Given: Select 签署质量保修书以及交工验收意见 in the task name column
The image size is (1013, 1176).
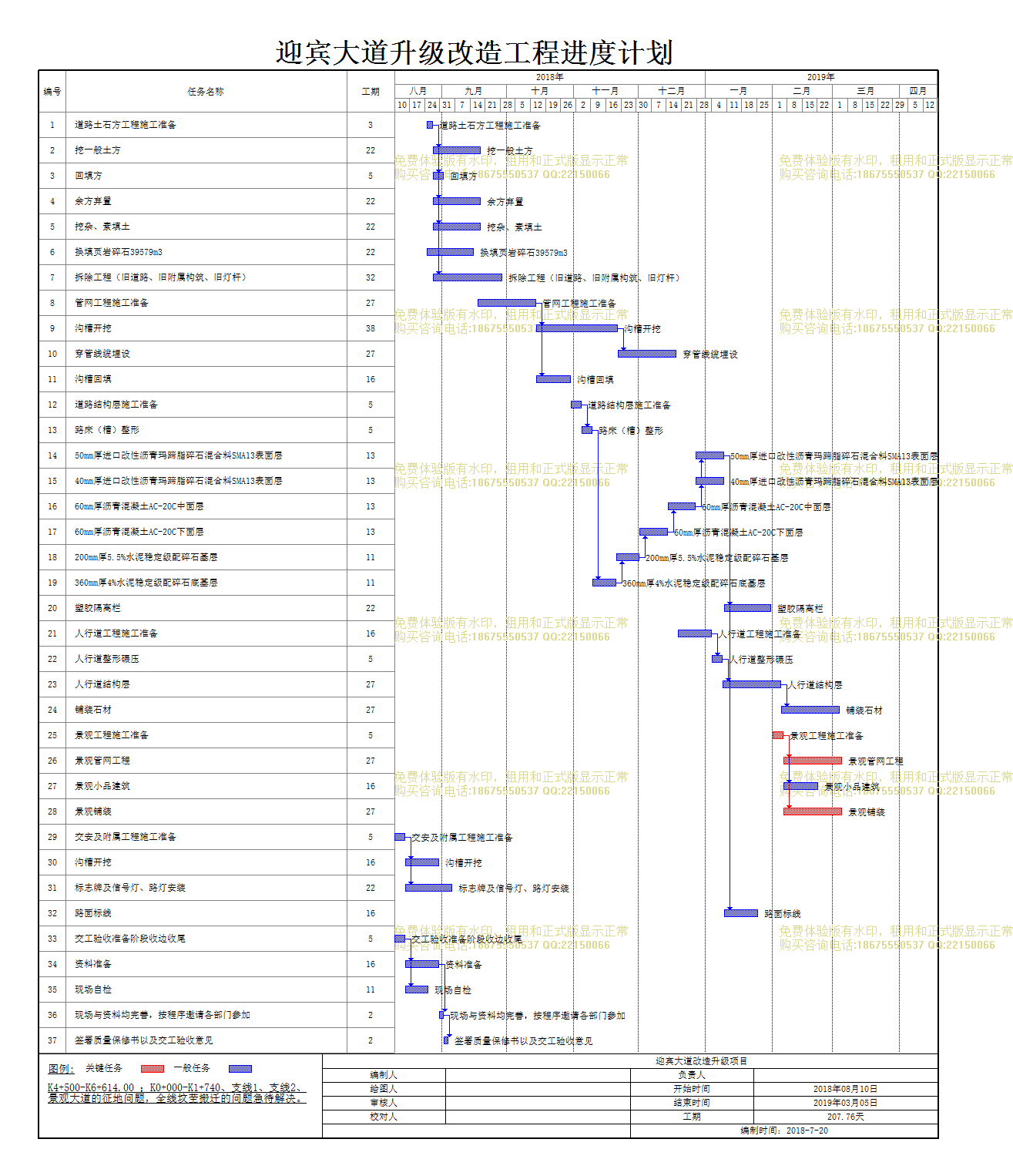Looking at the screenshot, I should pyautogui.click(x=144, y=1040).
